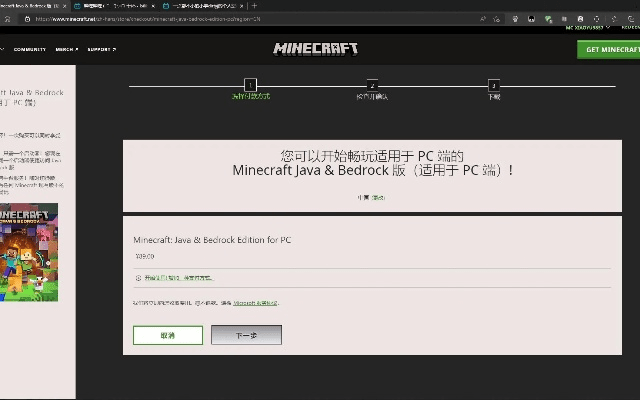
Task: Click the small green link under the heading
Action: 378,198
